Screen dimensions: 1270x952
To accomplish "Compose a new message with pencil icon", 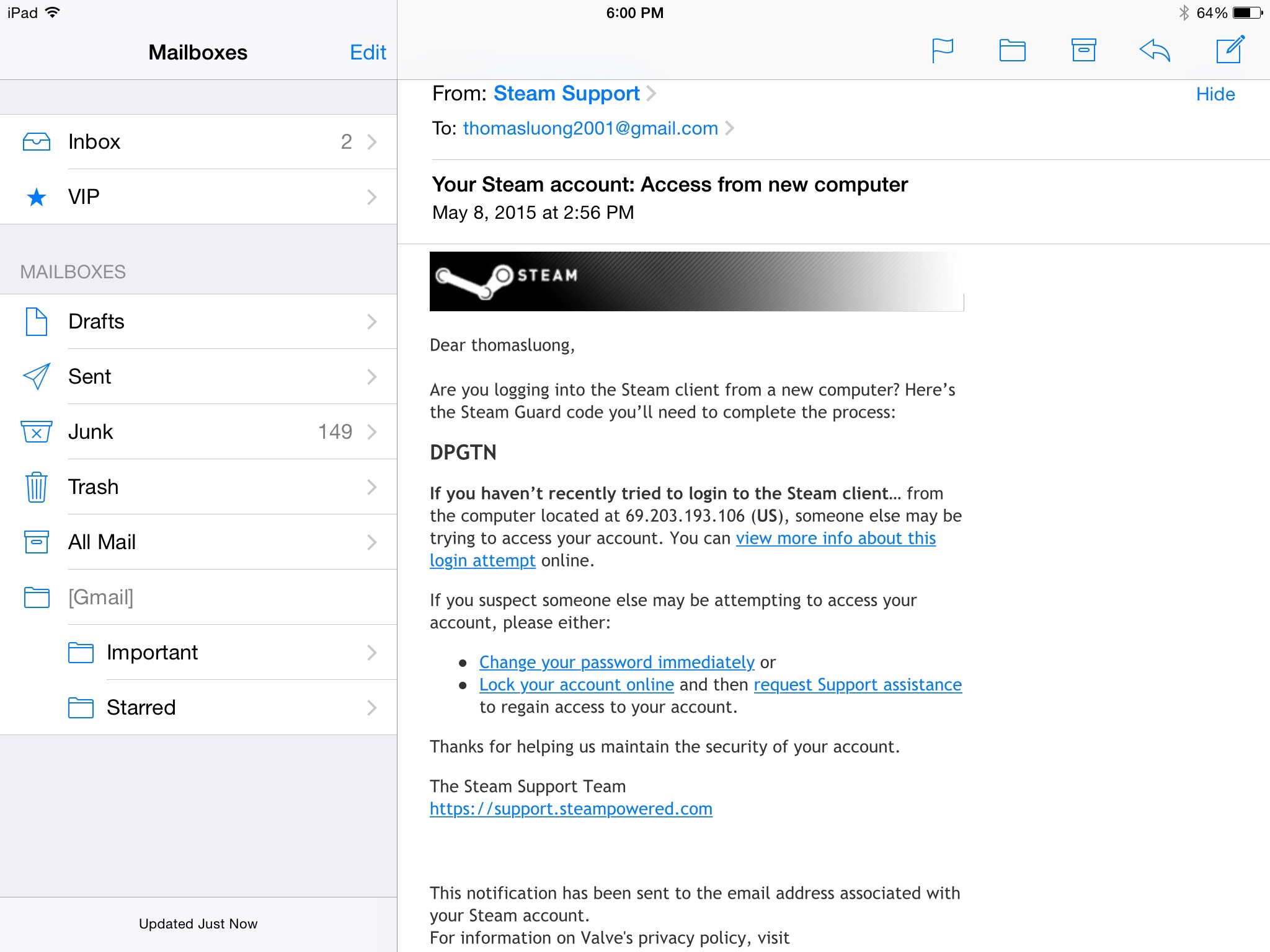I will [x=1230, y=50].
